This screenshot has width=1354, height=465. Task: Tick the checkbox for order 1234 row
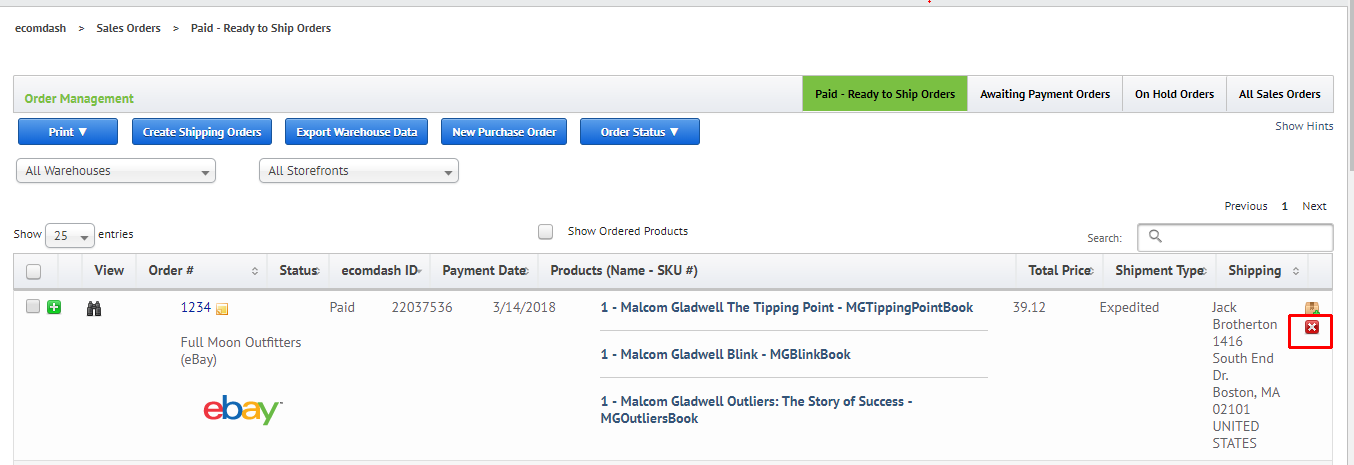tap(32, 307)
